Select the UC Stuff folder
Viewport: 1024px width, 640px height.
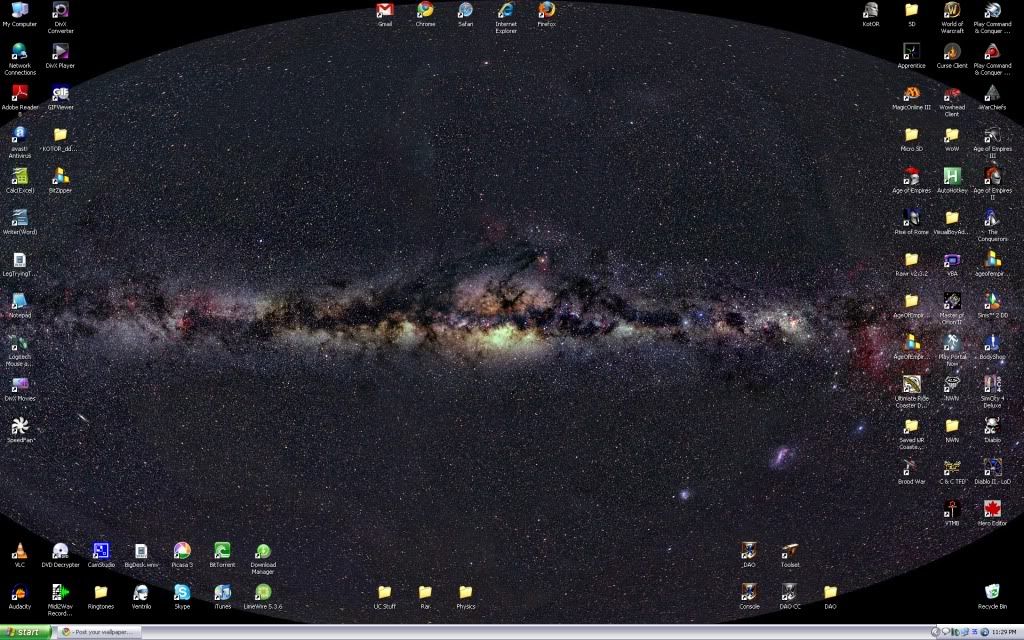(385, 592)
